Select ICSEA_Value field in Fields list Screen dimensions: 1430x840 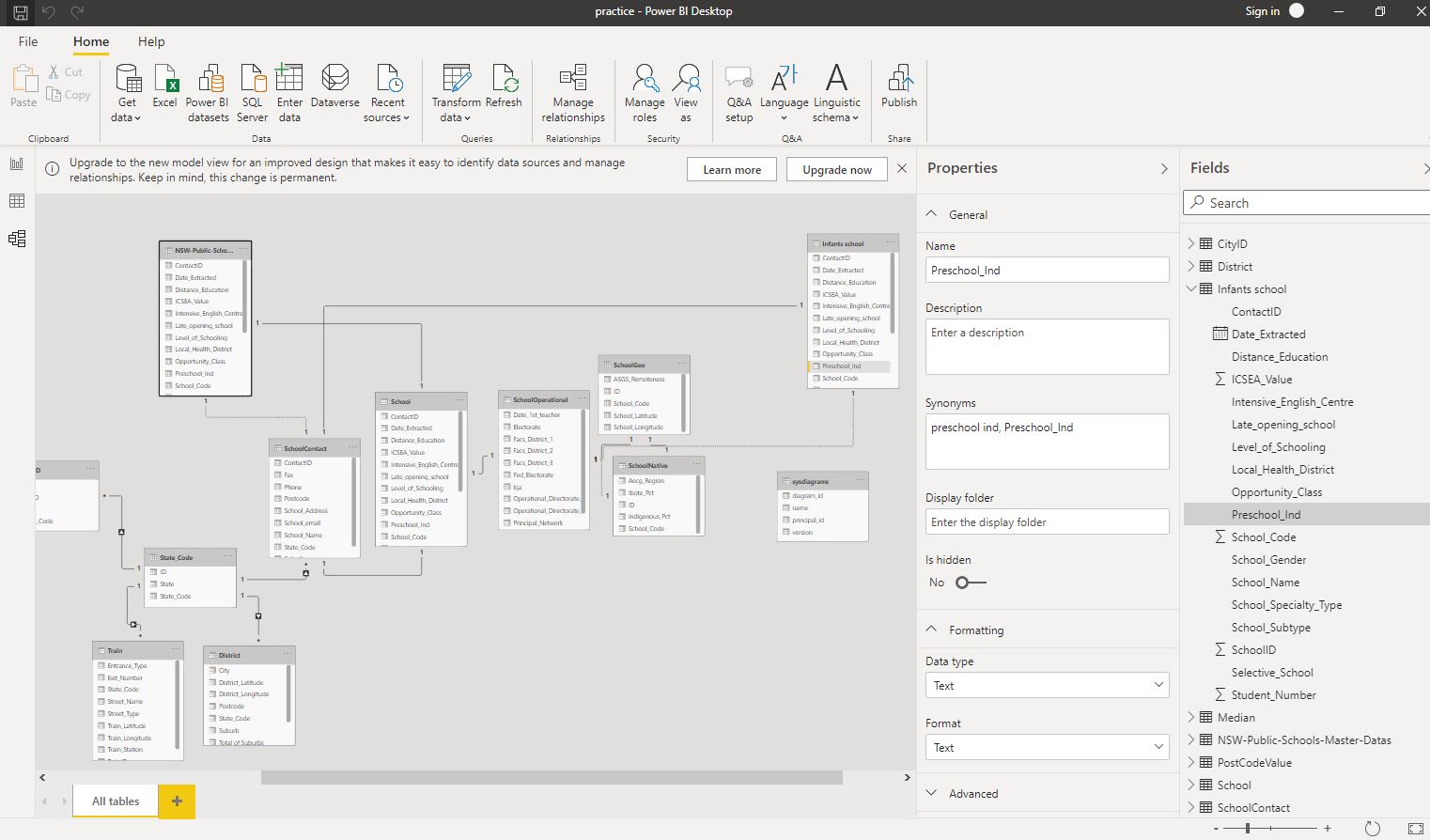click(1262, 379)
